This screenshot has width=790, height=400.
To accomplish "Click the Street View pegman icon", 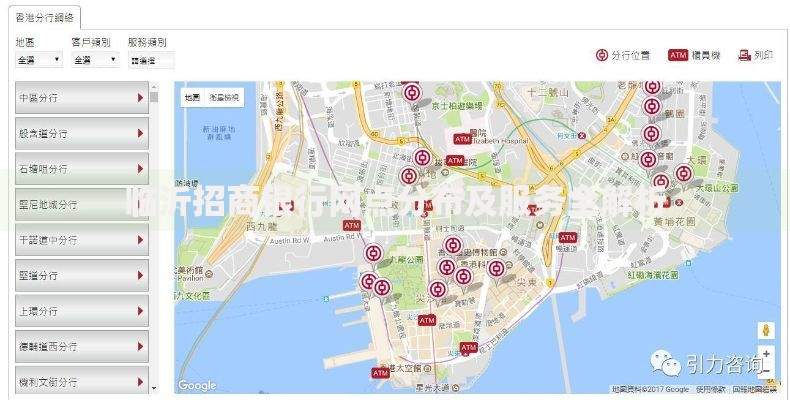I will [x=766, y=331].
